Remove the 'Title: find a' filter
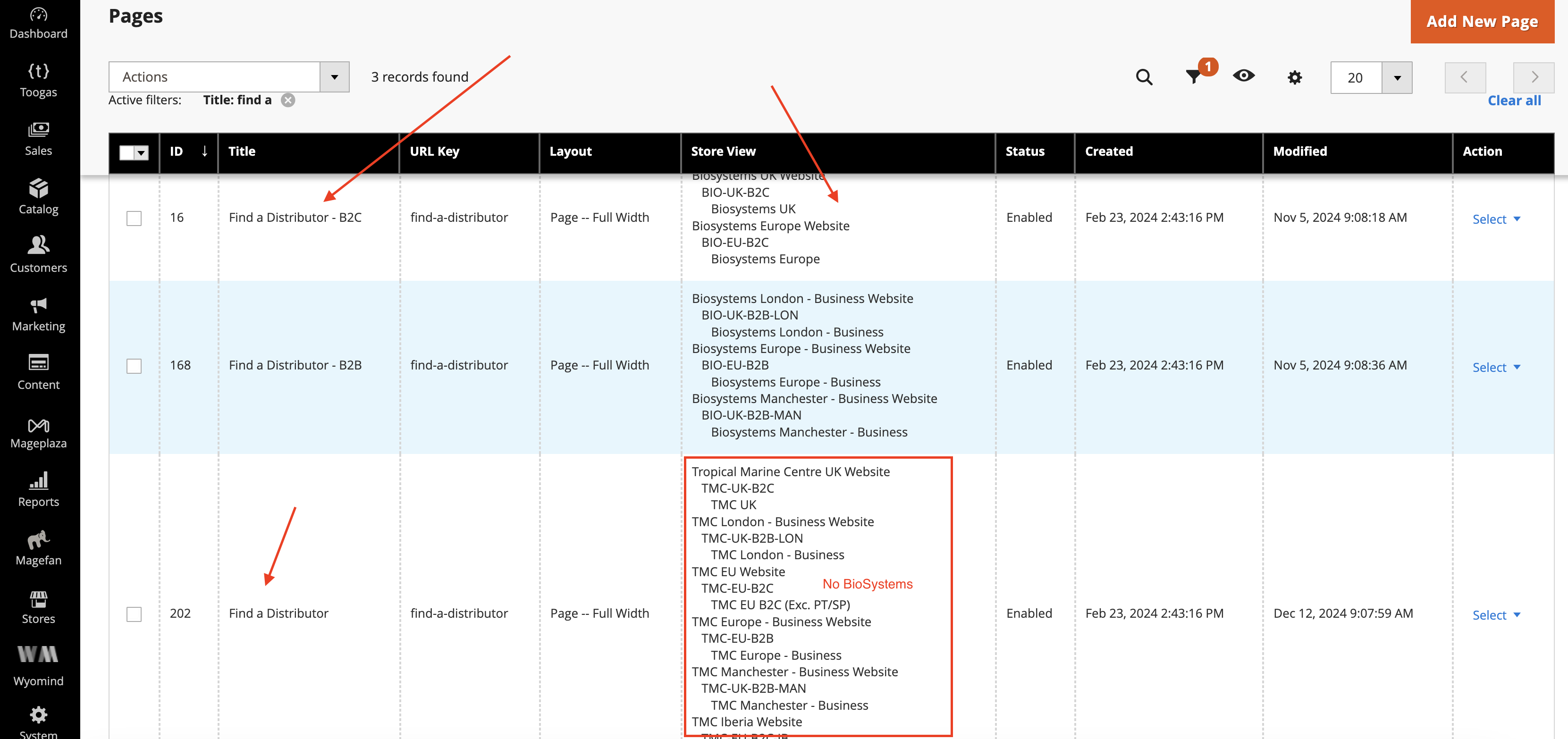The height and width of the screenshot is (739, 1568). pyautogui.click(x=288, y=101)
